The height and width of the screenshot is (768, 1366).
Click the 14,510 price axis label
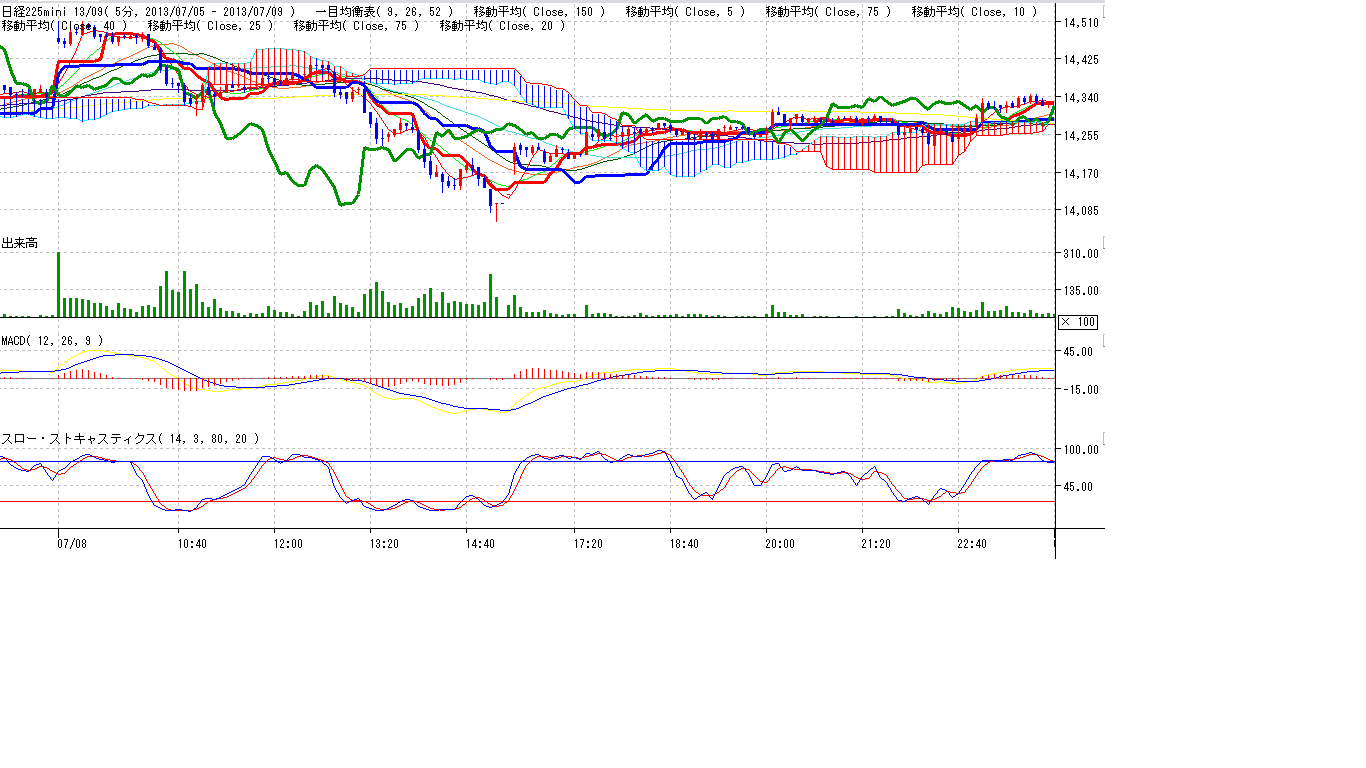tap(1081, 22)
